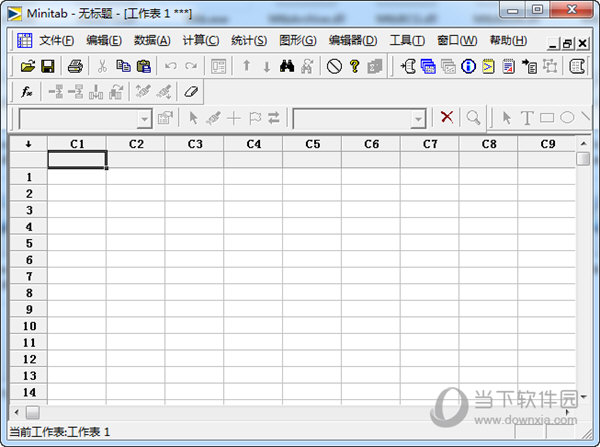Click the horizontal scrollbar thumb
Image resolution: width=600 pixels, height=447 pixels.
[x=33, y=413]
